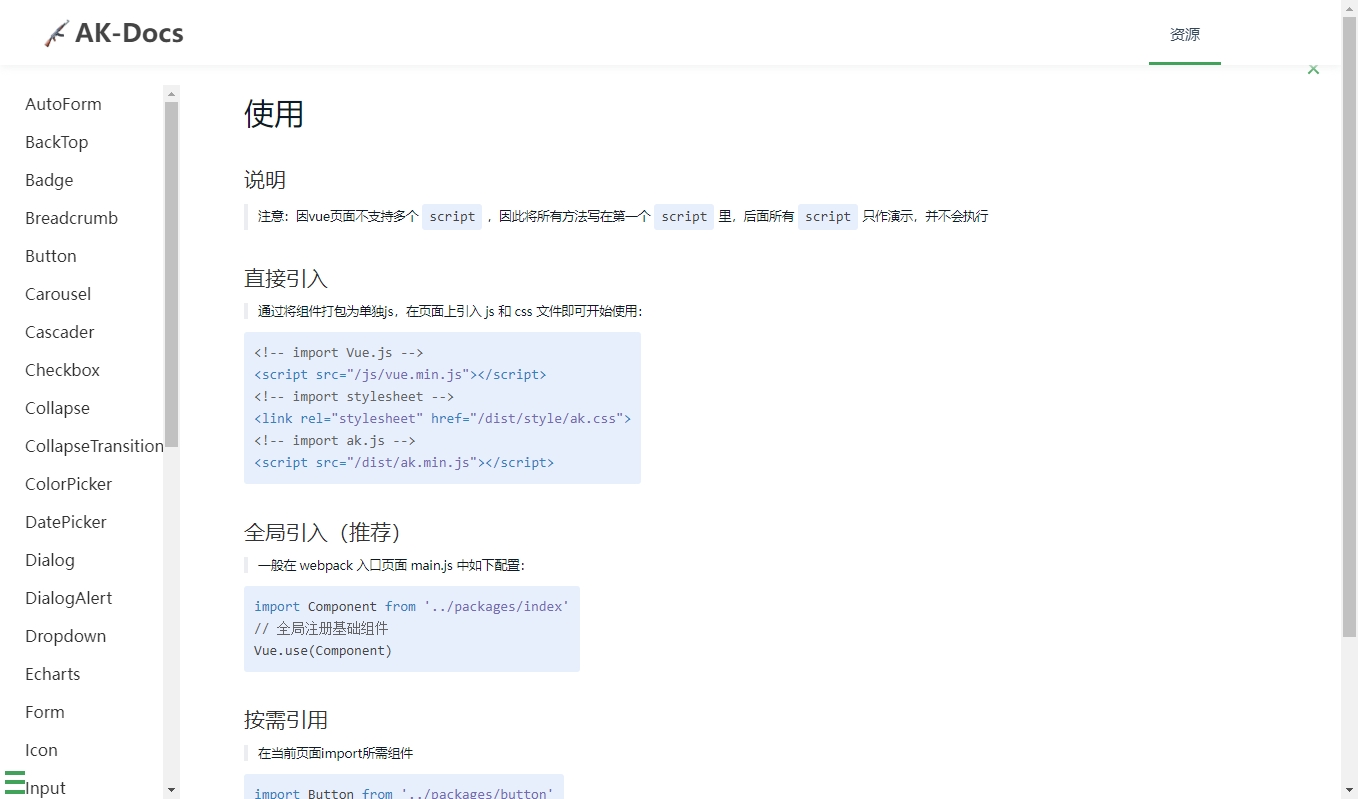Click sidebar scrollbar down arrow

click(171, 790)
